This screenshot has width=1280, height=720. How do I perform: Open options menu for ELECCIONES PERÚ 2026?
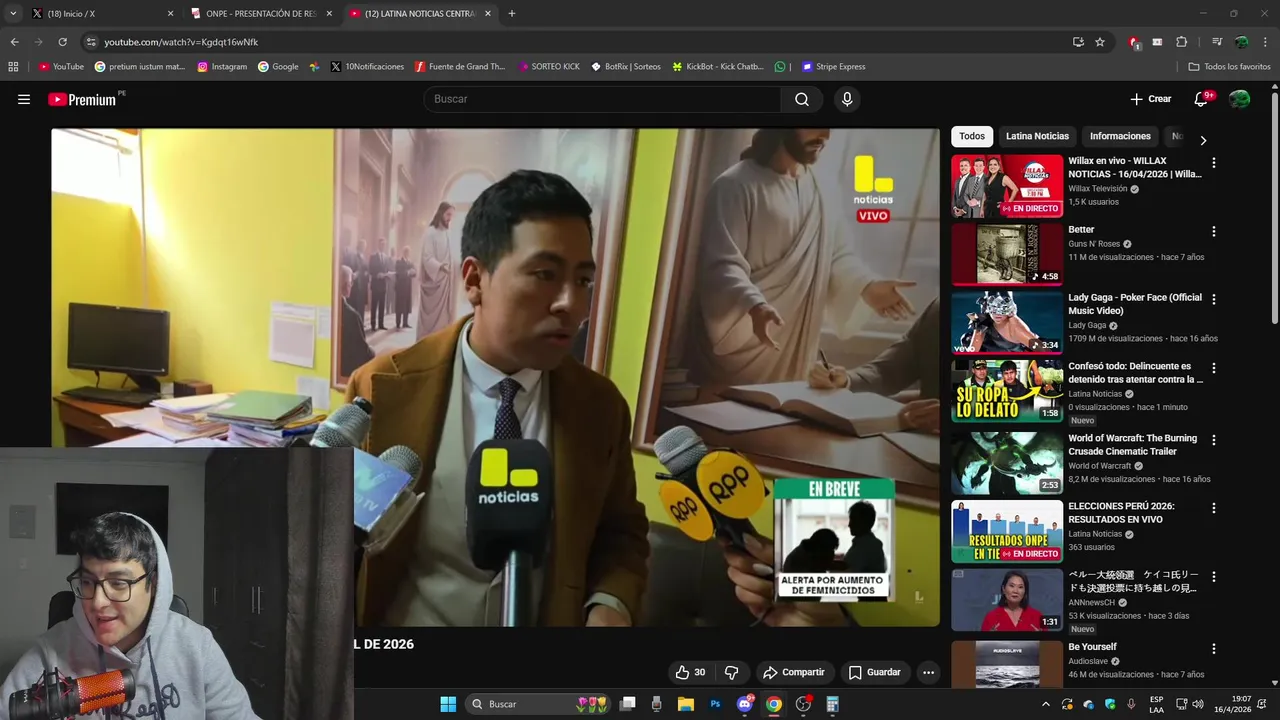coord(1214,508)
